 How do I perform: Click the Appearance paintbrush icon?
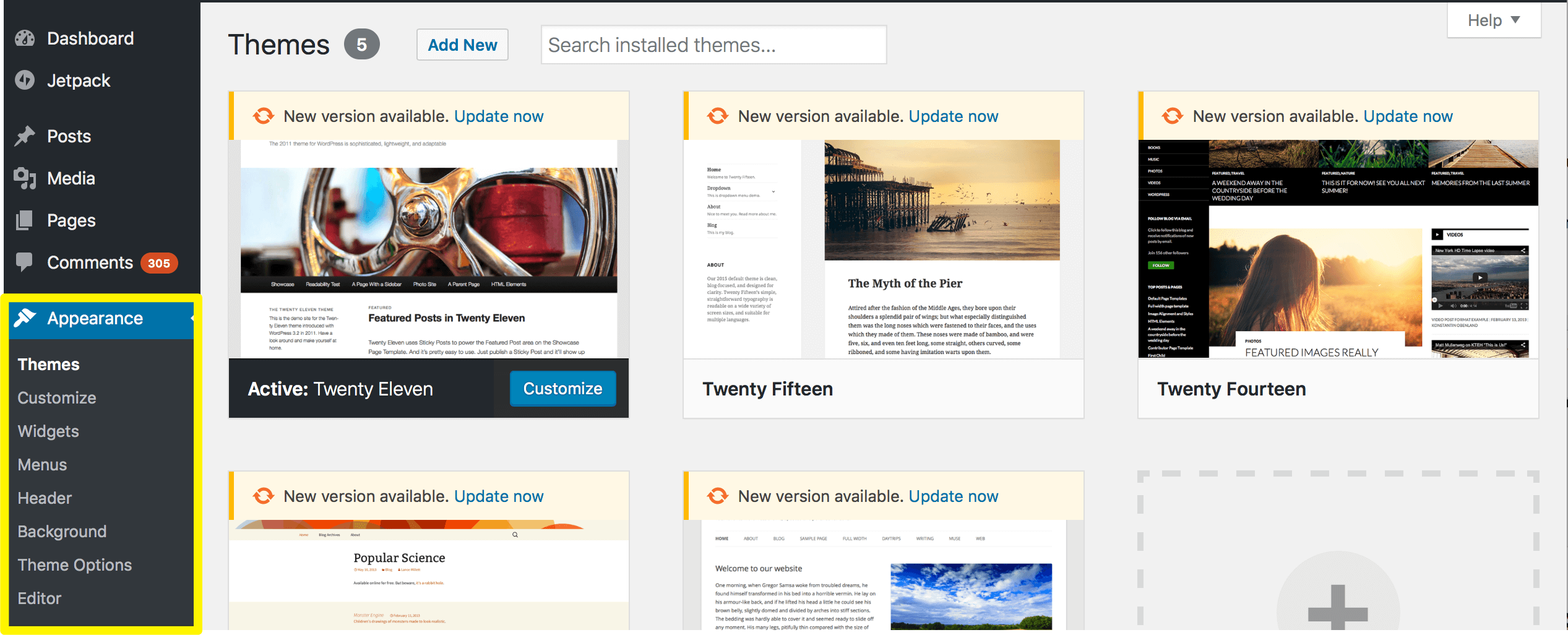[x=25, y=317]
